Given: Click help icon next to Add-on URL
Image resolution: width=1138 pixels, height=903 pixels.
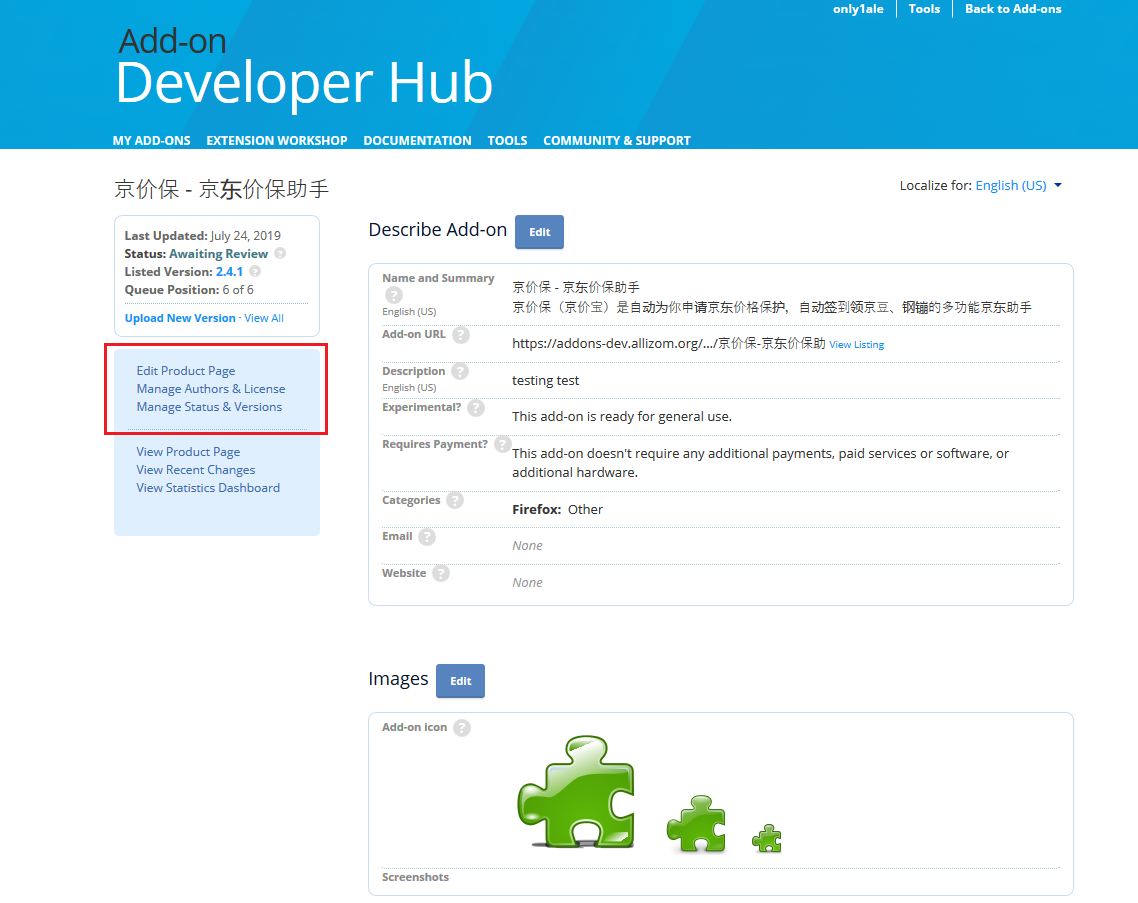Looking at the screenshot, I should 461,335.
